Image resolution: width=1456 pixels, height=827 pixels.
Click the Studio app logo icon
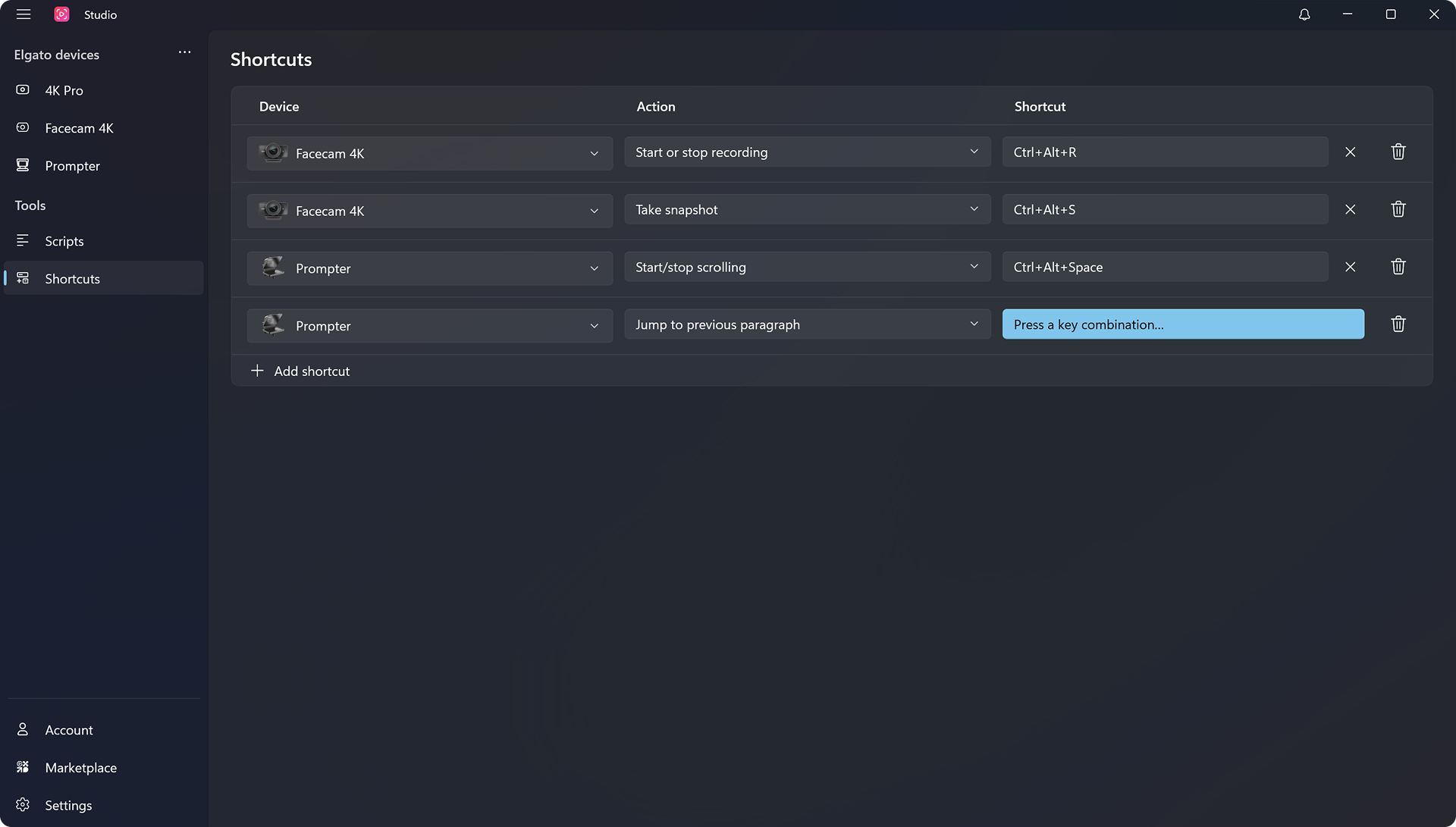tap(62, 14)
